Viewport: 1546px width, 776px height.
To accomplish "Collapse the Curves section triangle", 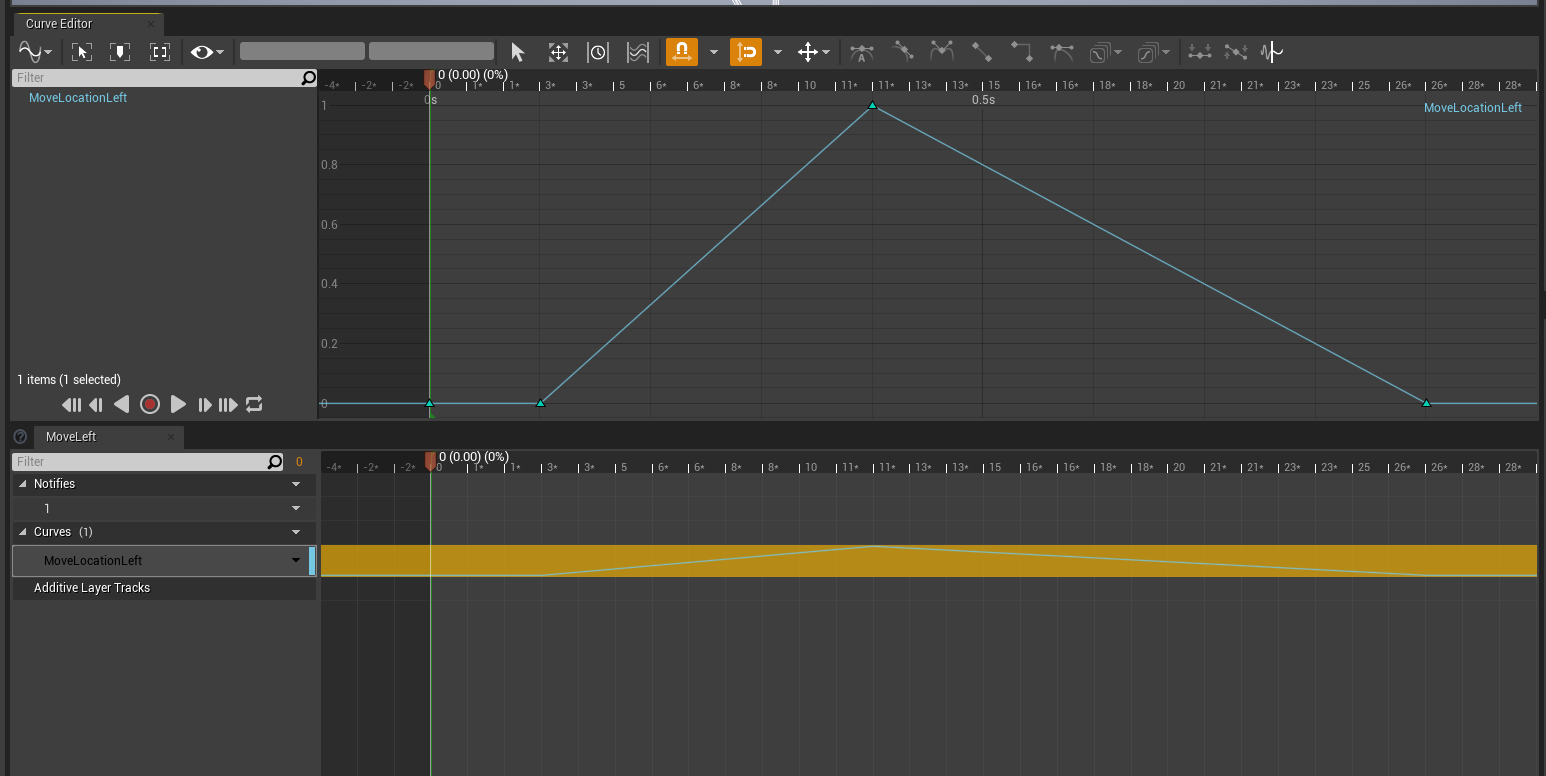I will pos(23,532).
